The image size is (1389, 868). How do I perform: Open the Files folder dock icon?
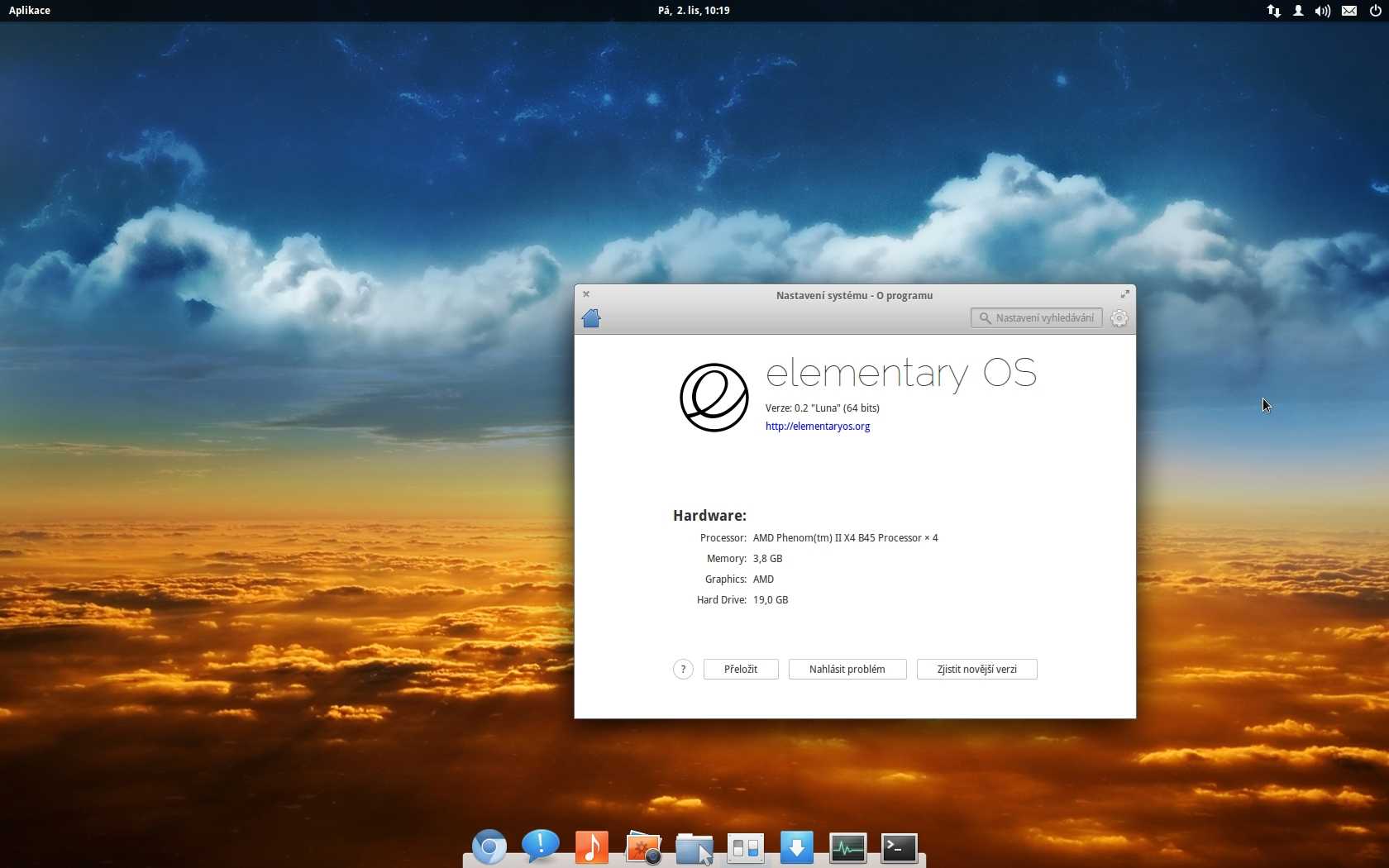694,848
